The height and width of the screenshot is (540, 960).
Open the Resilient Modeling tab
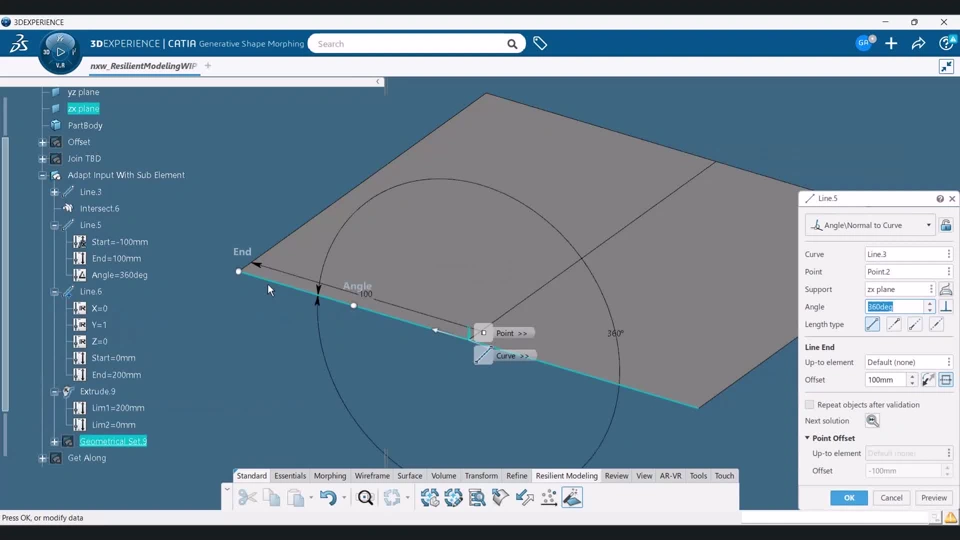pyautogui.click(x=566, y=476)
